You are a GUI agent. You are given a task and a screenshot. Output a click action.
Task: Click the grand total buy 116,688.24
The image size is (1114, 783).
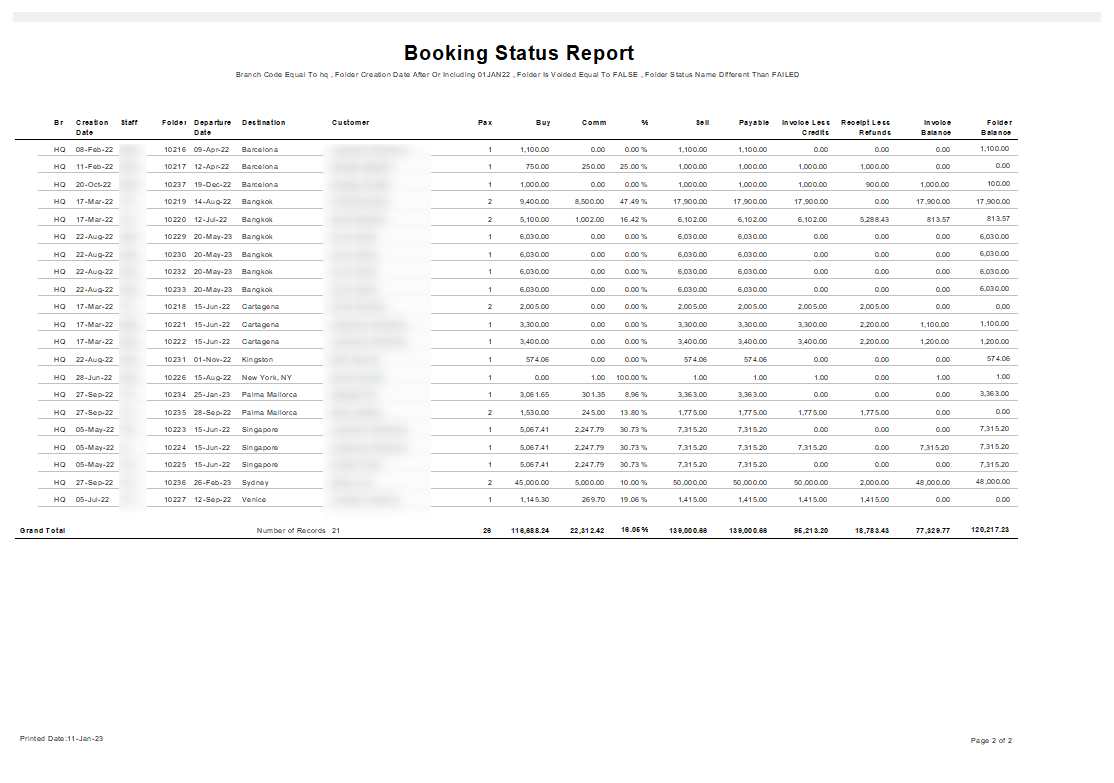click(530, 531)
